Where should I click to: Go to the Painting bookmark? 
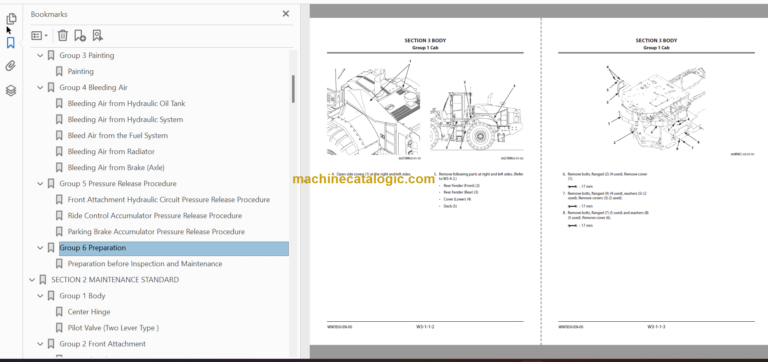click(x=80, y=72)
